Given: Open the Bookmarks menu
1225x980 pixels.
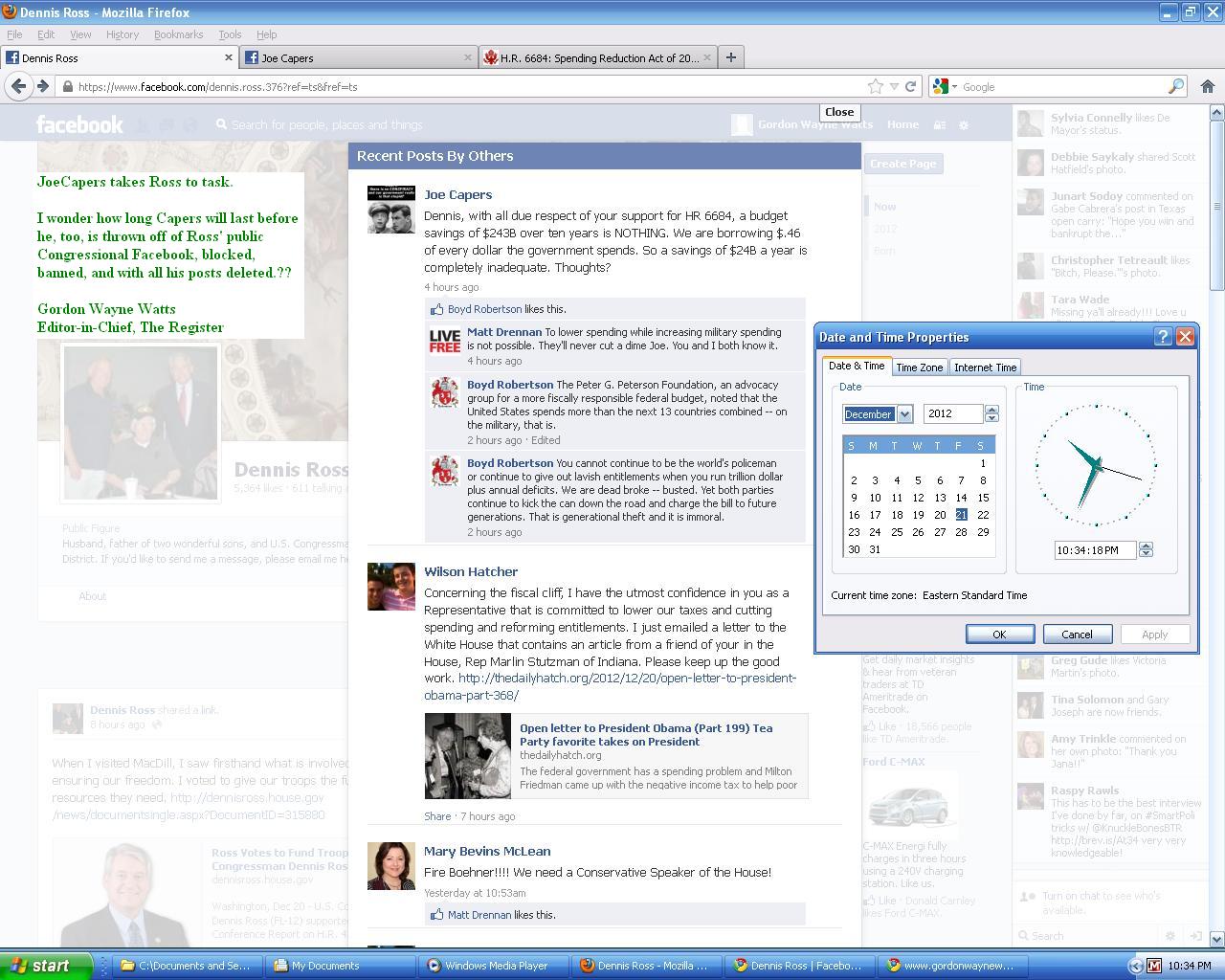Looking at the screenshot, I should (x=178, y=34).
